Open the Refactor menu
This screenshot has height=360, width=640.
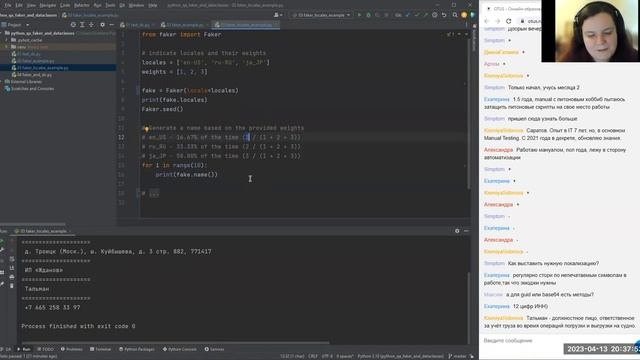(x=82, y=5)
